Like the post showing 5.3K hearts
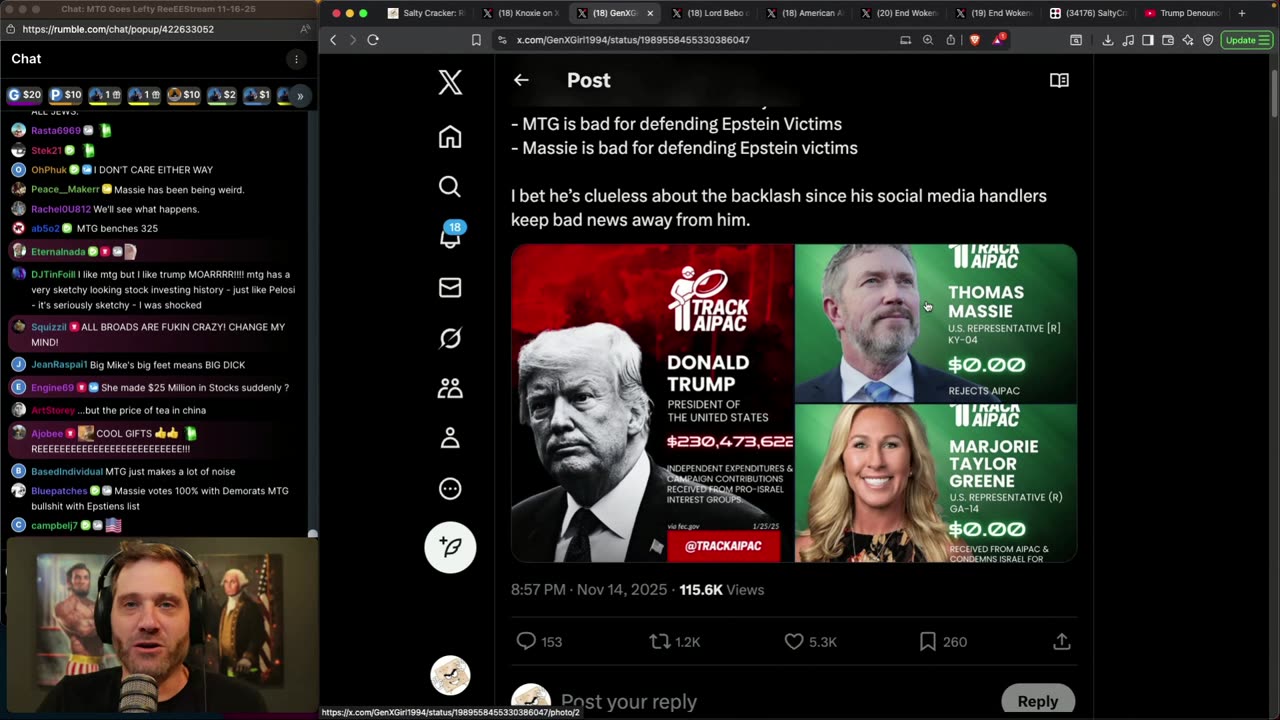This screenshot has height=720, width=1280. tap(794, 641)
